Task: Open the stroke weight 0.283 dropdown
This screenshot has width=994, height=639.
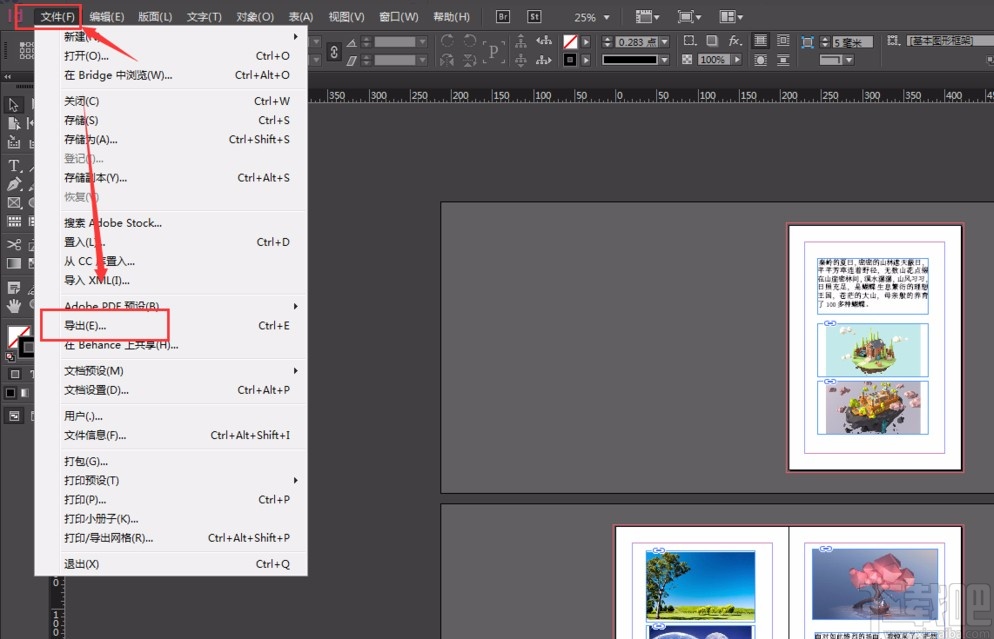Action: pyautogui.click(x=666, y=42)
